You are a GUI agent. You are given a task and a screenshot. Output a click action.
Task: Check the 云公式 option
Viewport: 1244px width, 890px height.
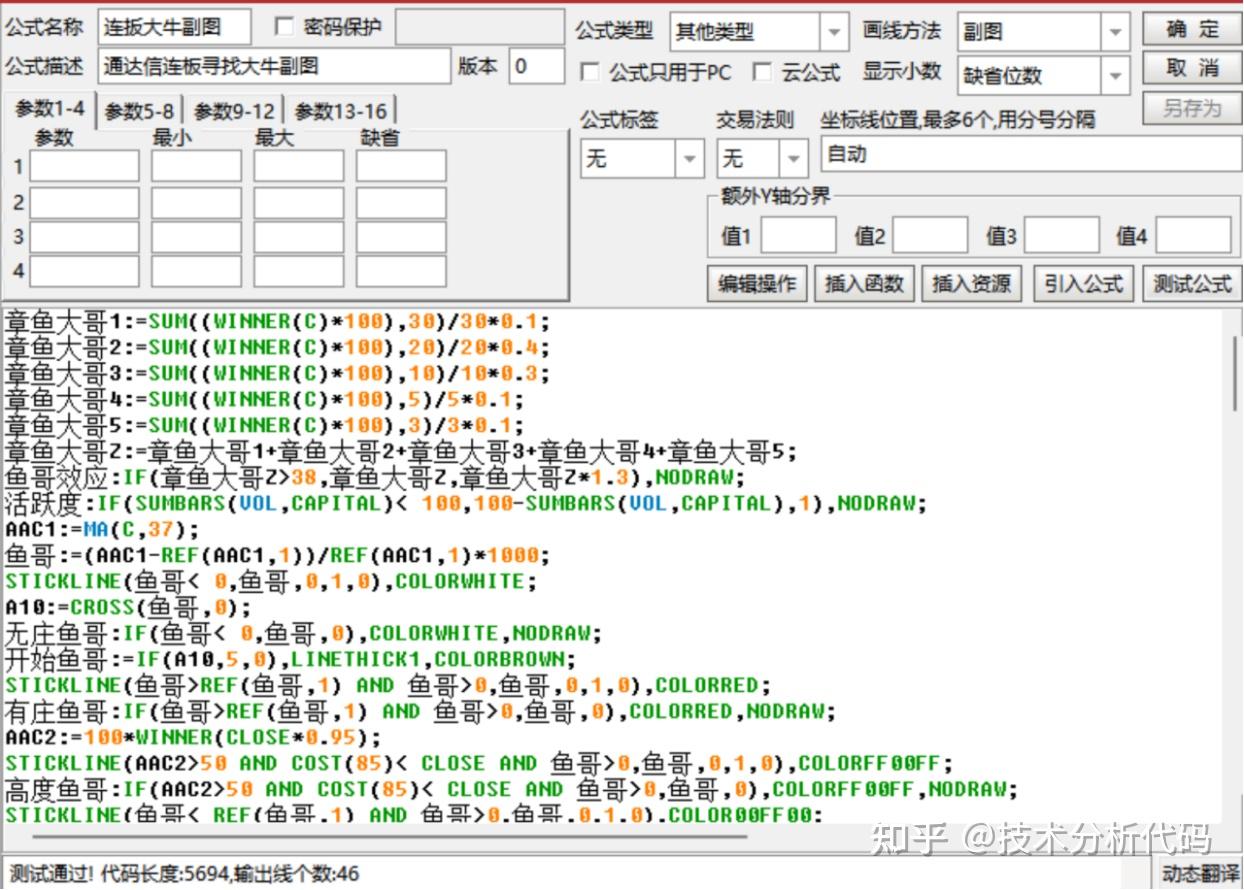[762, 72]
